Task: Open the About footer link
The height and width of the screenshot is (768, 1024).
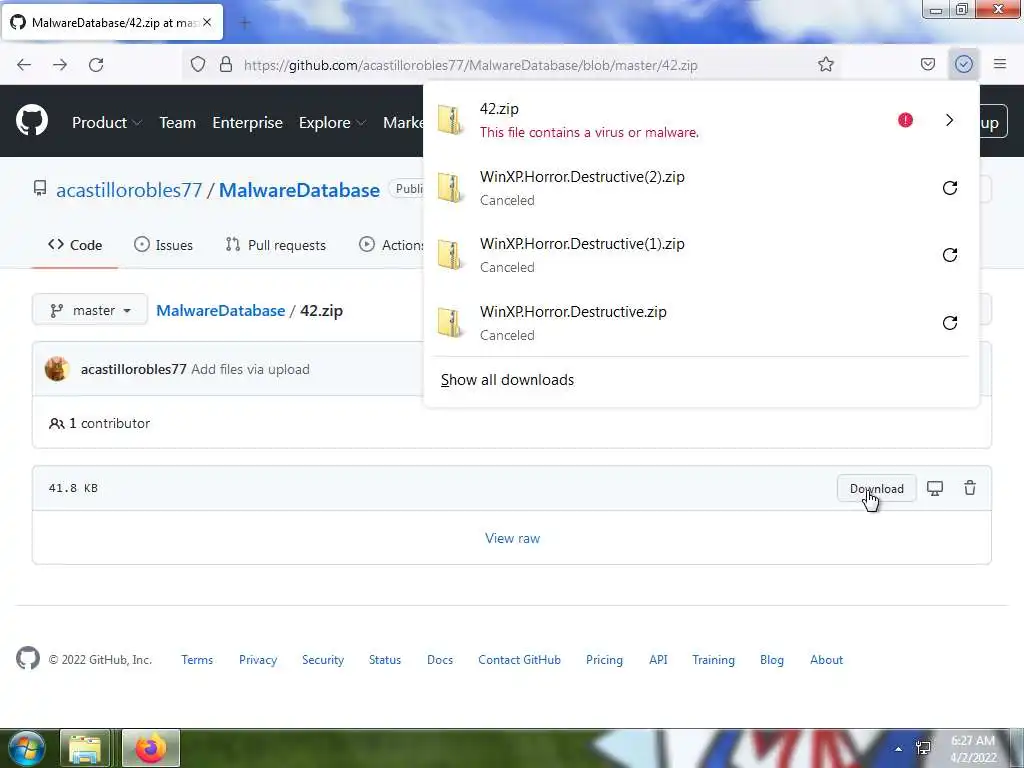Action: [x=826, y=660]
